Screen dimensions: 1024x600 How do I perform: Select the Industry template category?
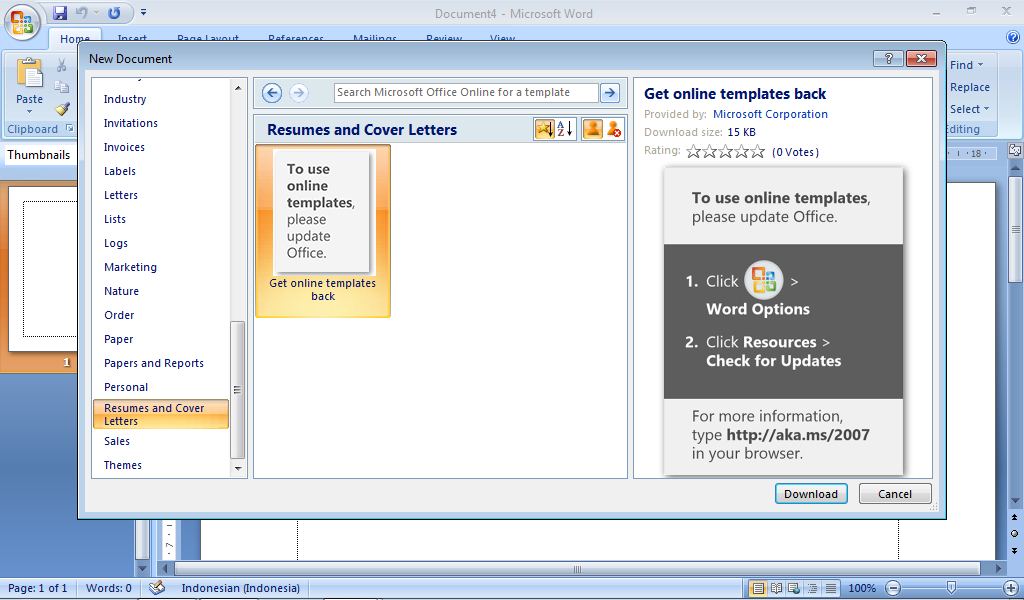point(125,99)
